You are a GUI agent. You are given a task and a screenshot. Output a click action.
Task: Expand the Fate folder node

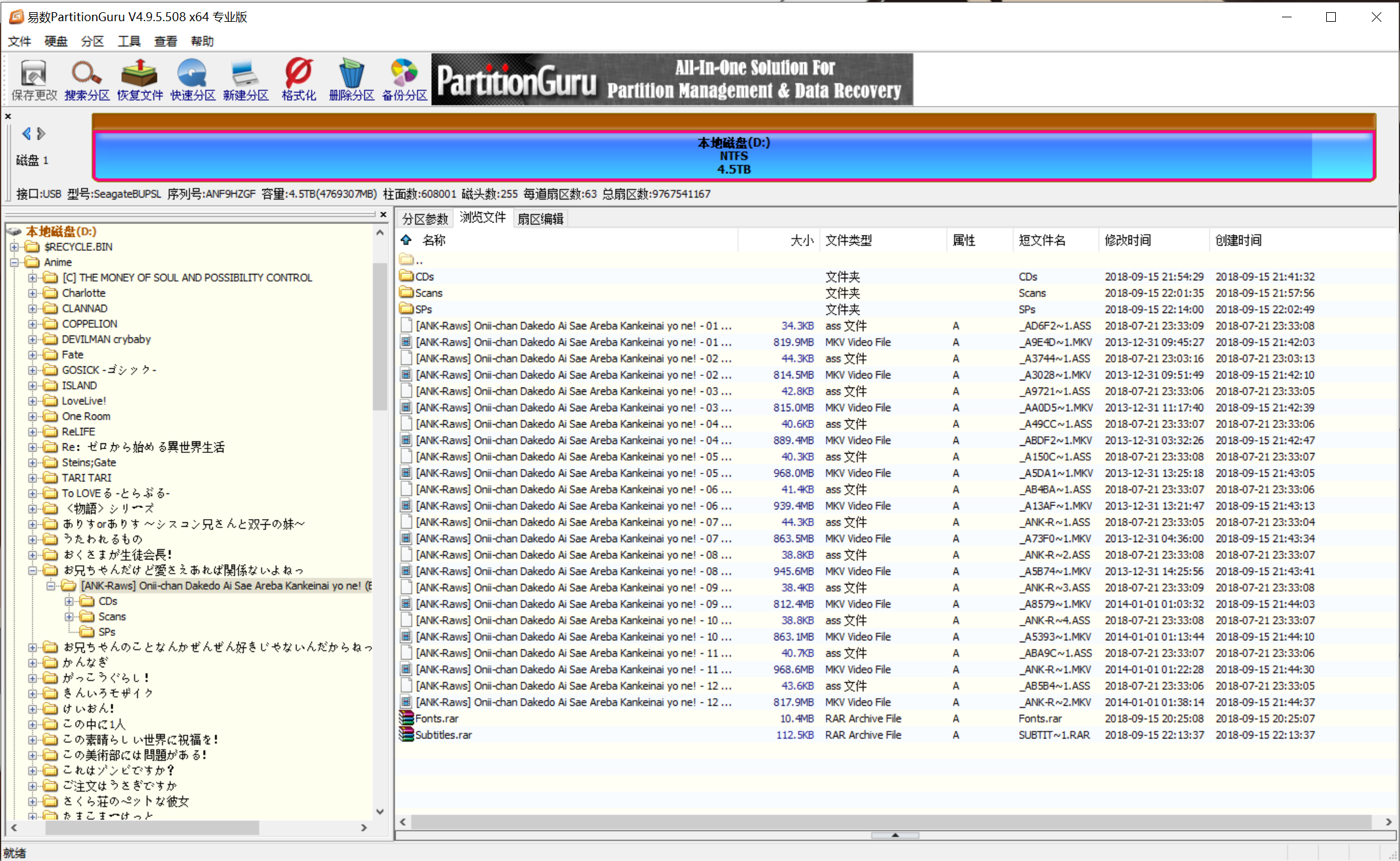(x=32, y=355)
